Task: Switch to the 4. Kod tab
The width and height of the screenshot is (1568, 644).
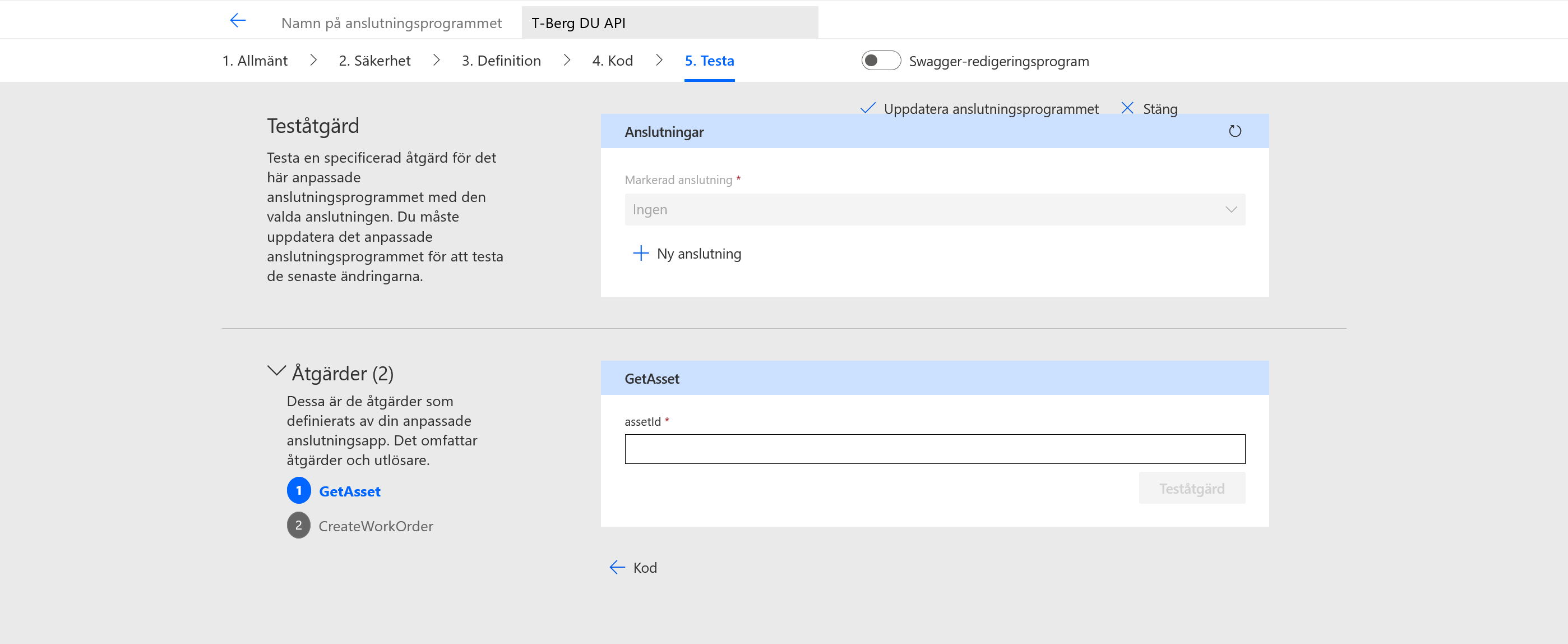Action: tap(612, 61)
